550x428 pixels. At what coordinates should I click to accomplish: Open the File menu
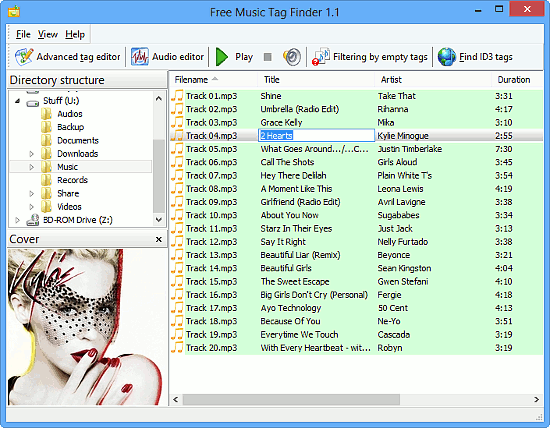click(x=23, y=34)
